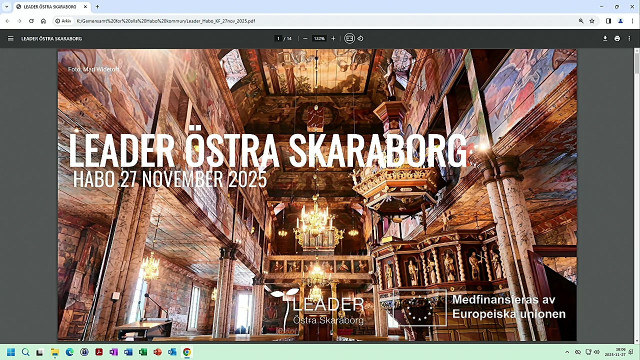
Task: Zoom in the PDF with plus button
Action: pos(333,38)
